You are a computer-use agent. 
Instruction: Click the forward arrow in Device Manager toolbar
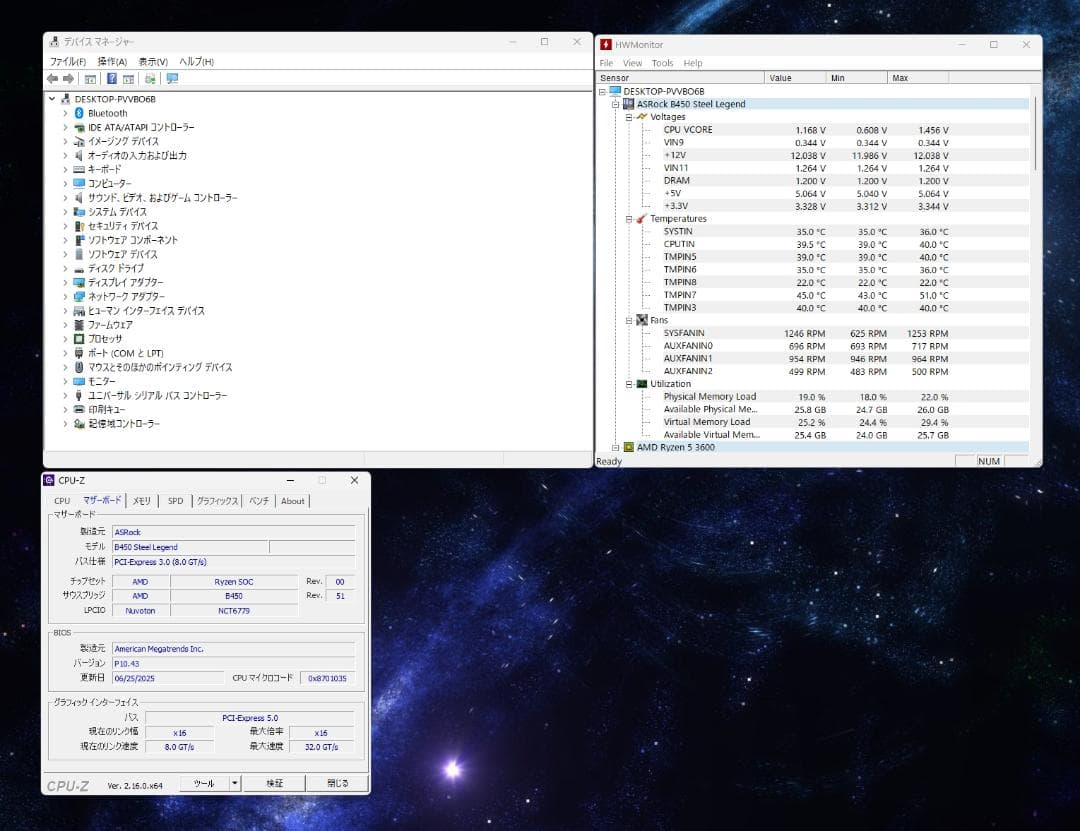click(68, 79)
